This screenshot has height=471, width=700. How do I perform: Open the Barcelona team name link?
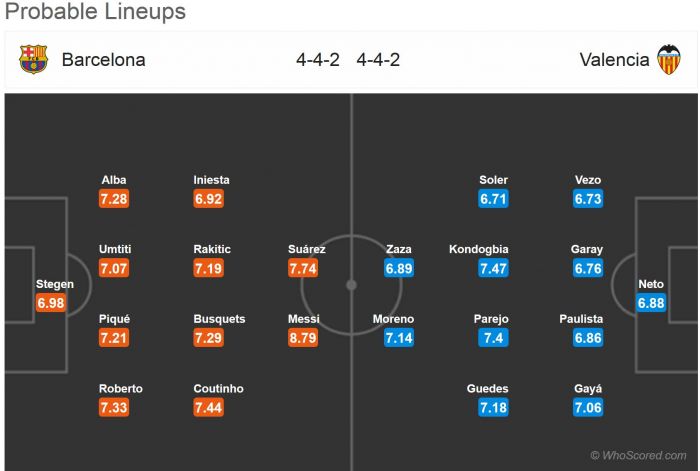103,59
